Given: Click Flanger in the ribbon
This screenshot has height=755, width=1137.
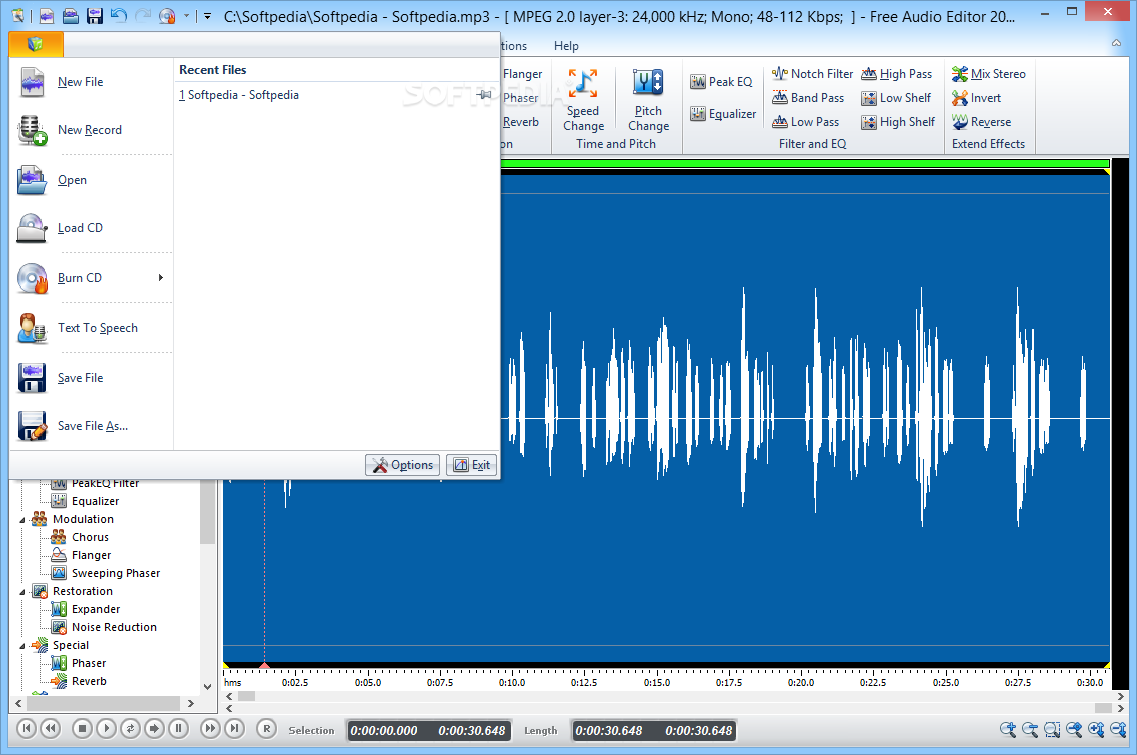Looking at the screenshot, I should coord(522,74).
